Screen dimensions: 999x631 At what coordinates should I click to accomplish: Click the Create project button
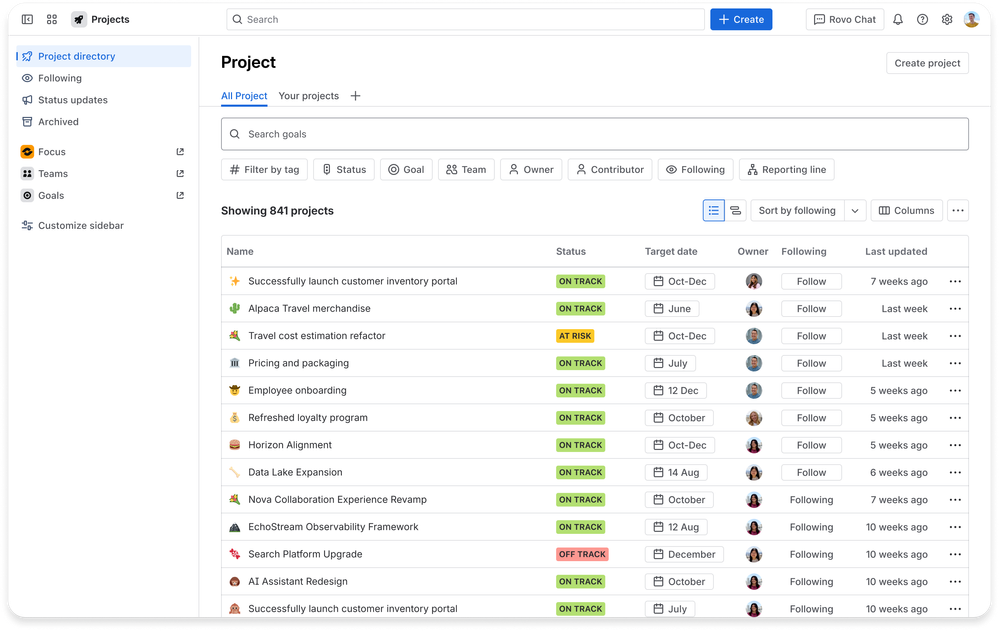tap(927, 63)
